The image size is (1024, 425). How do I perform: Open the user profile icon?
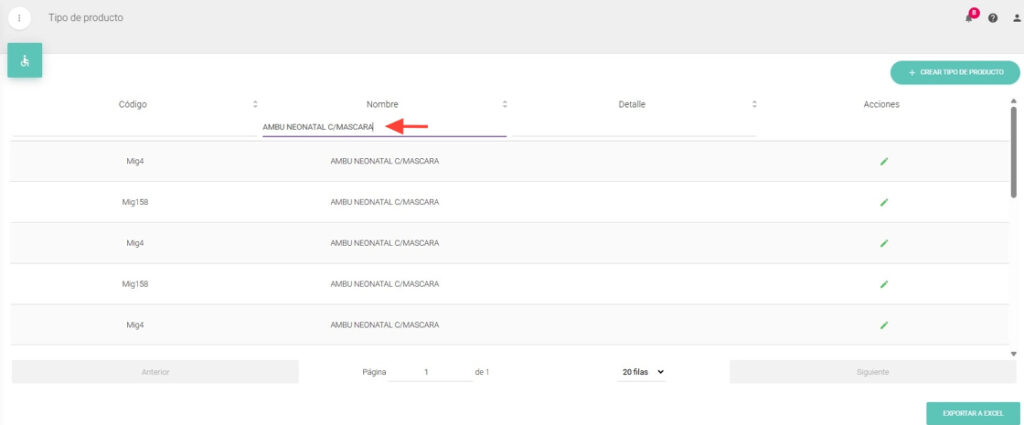click(x=1016, y=18)
